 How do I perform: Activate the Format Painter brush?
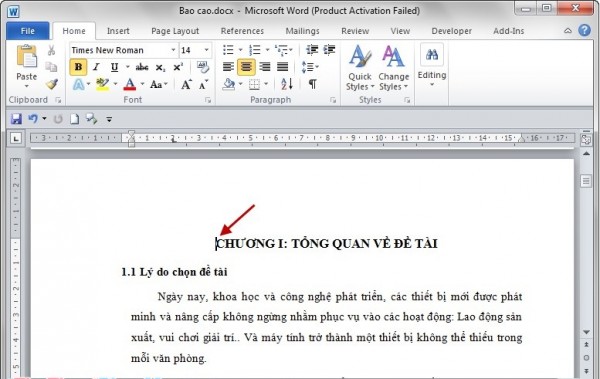coord(51,84)
